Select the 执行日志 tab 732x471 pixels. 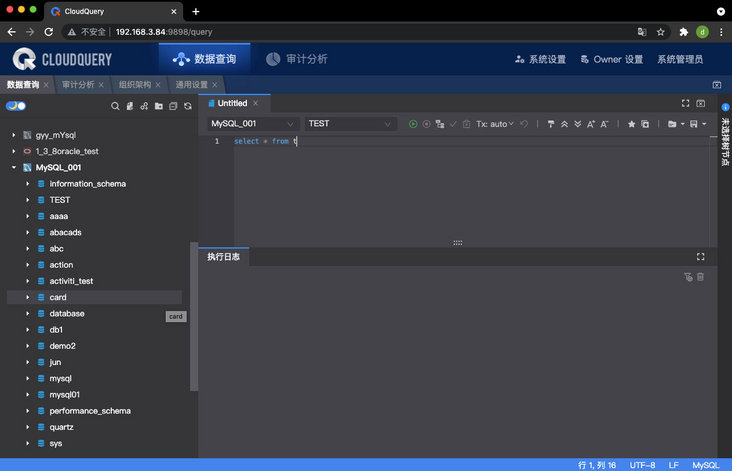(x=224, y=257)
